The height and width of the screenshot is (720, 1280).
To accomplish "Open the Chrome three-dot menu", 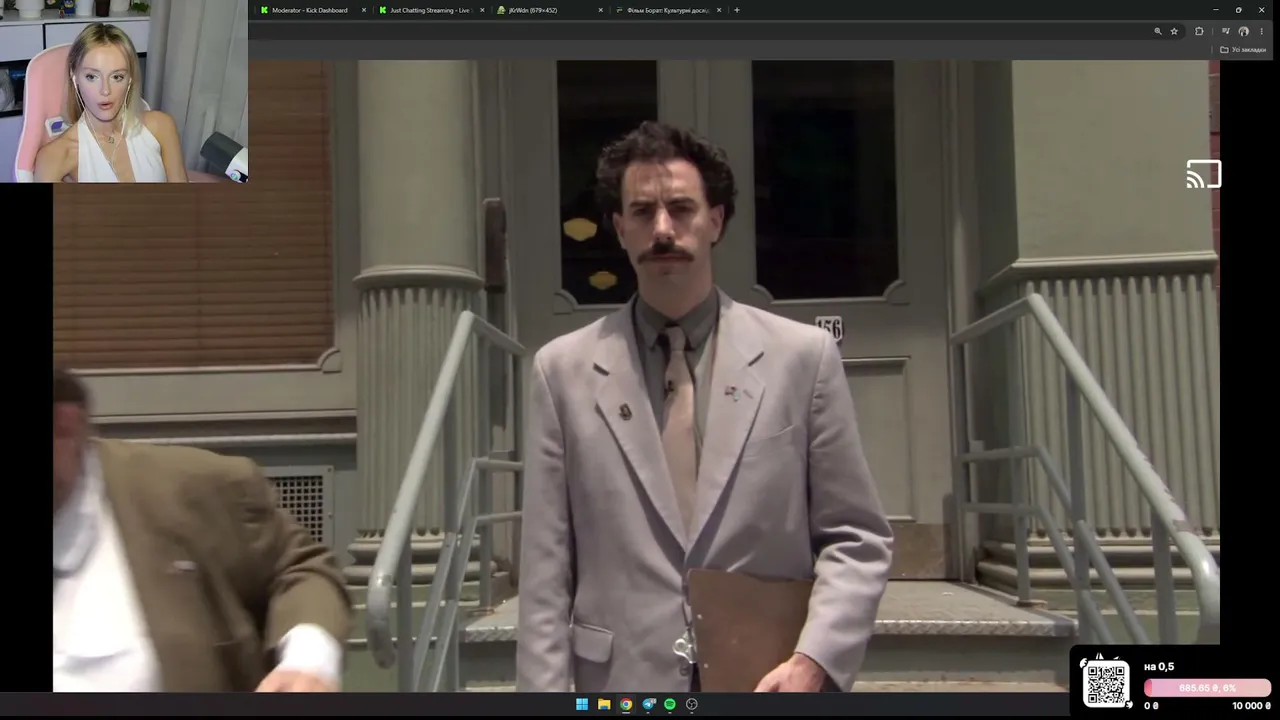I will pyautogui.click(x=1261, y=31).
